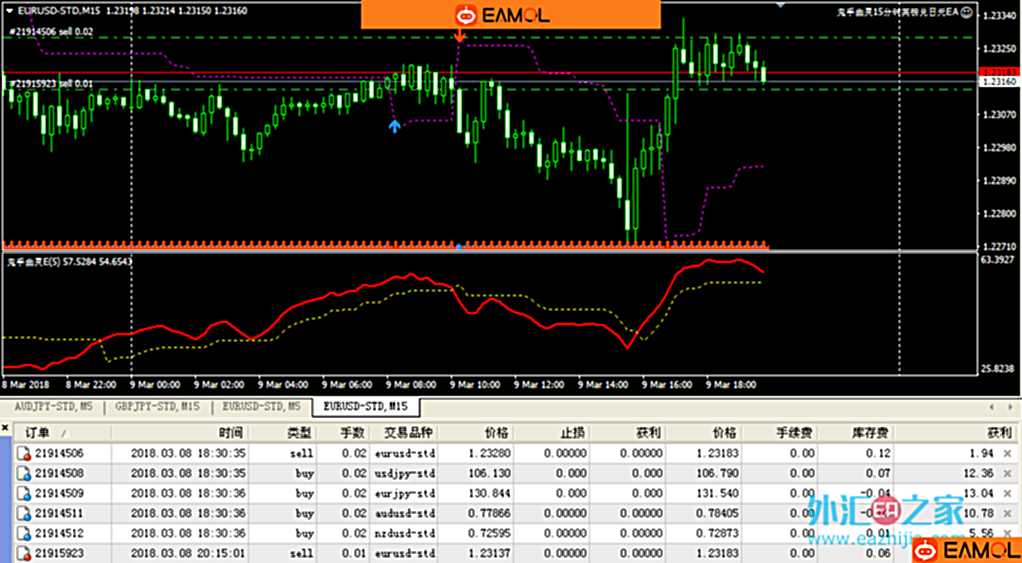1022x563 pixels.
Task: Close order 21914508 with its X
Action: point(1007,474)
